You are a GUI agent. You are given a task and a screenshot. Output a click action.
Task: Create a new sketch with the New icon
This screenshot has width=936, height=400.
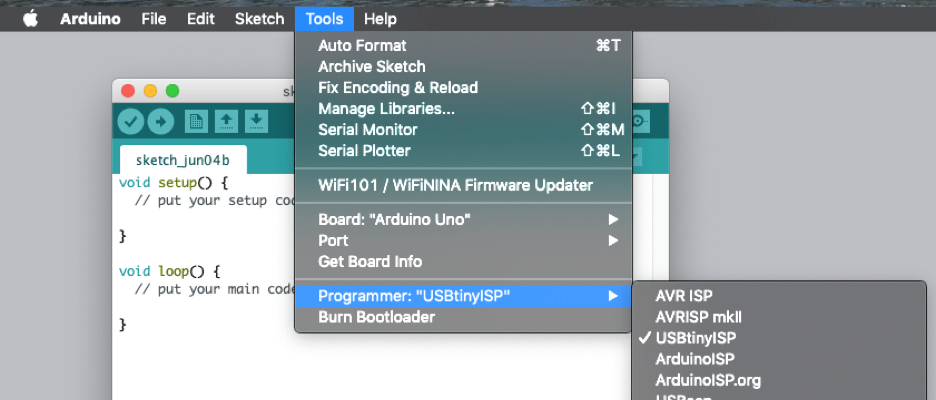click(197, 121)
